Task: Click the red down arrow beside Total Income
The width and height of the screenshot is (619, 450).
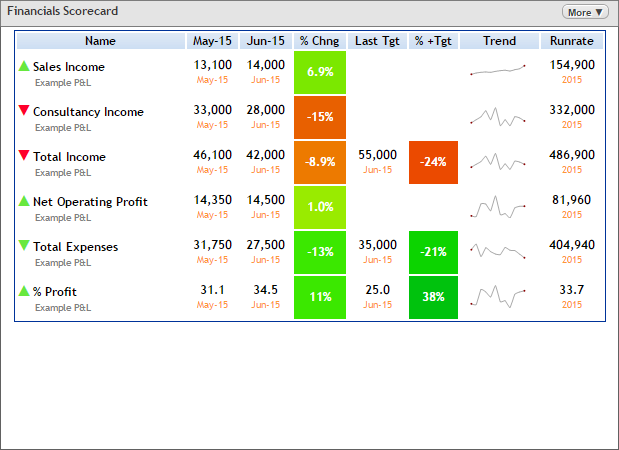Action: pos(24,155)
